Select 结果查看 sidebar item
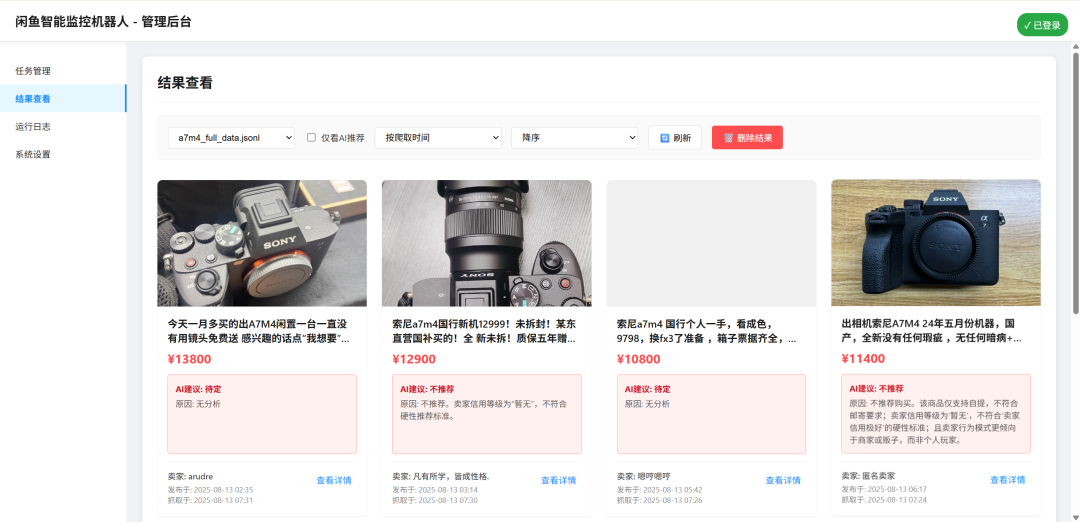 [63, 98]
